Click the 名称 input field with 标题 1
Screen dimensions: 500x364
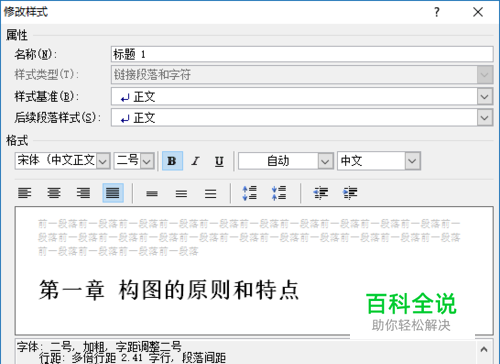tap(302, 54)
